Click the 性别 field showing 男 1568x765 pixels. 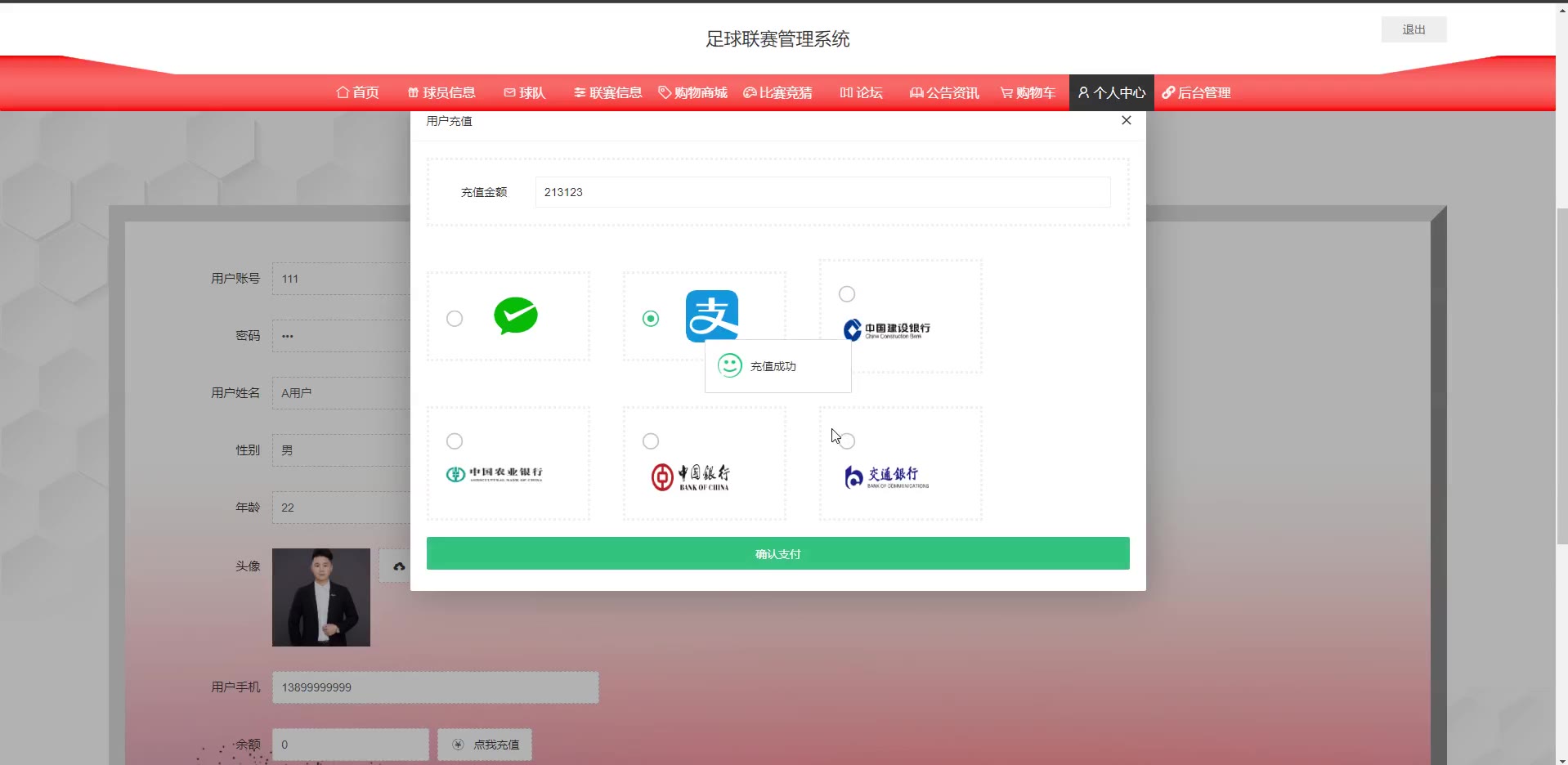click(x=342, y=450)
